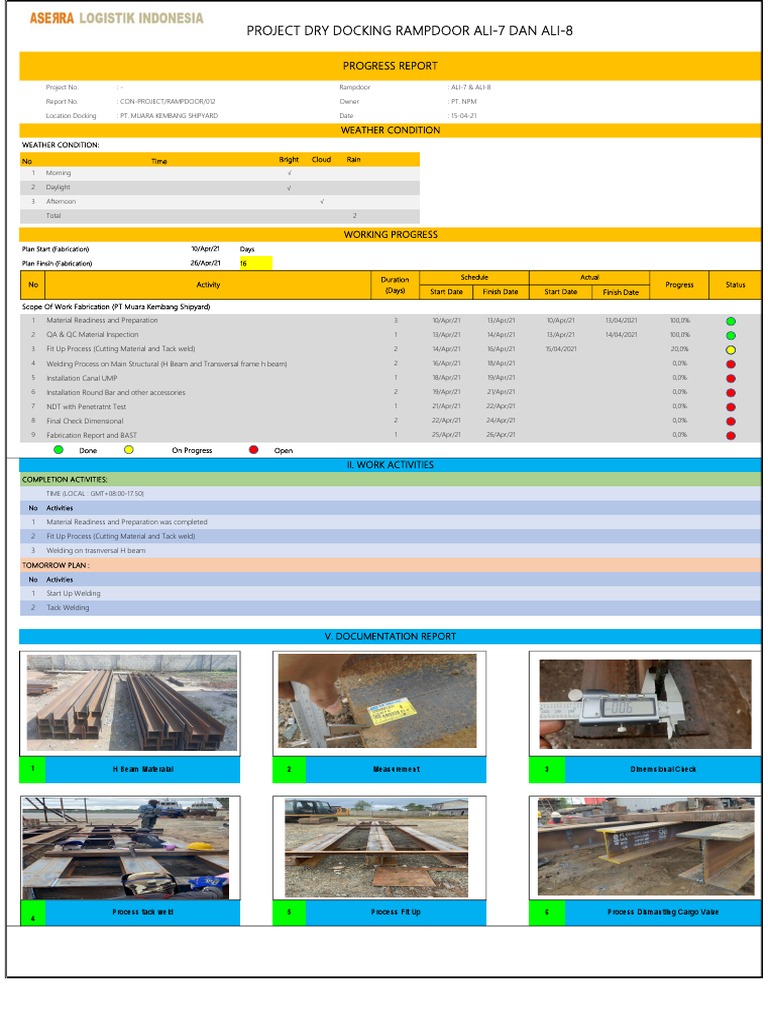The width and height of the screenshot is (768, 1024).
Task: Click the Actual column group header
Action: [589, 278]
